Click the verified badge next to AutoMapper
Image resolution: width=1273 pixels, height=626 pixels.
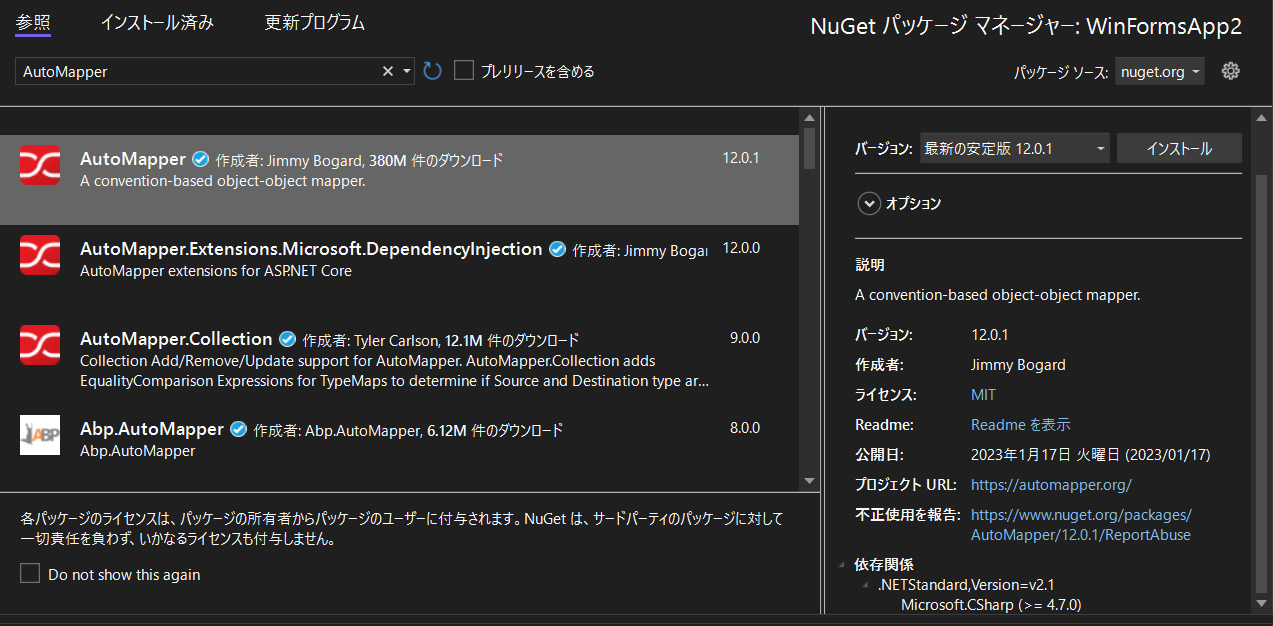(x=200, y=158)
